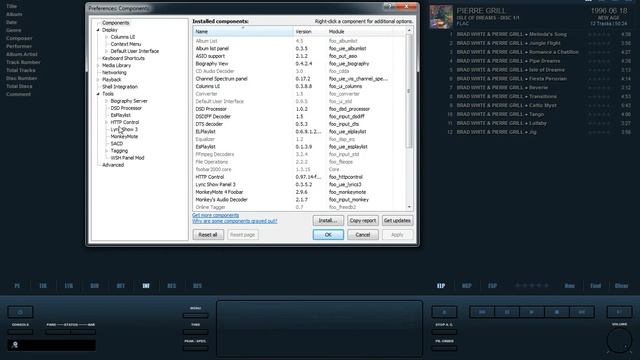Click the Cancel button in Preferences

tap(362, 235)
